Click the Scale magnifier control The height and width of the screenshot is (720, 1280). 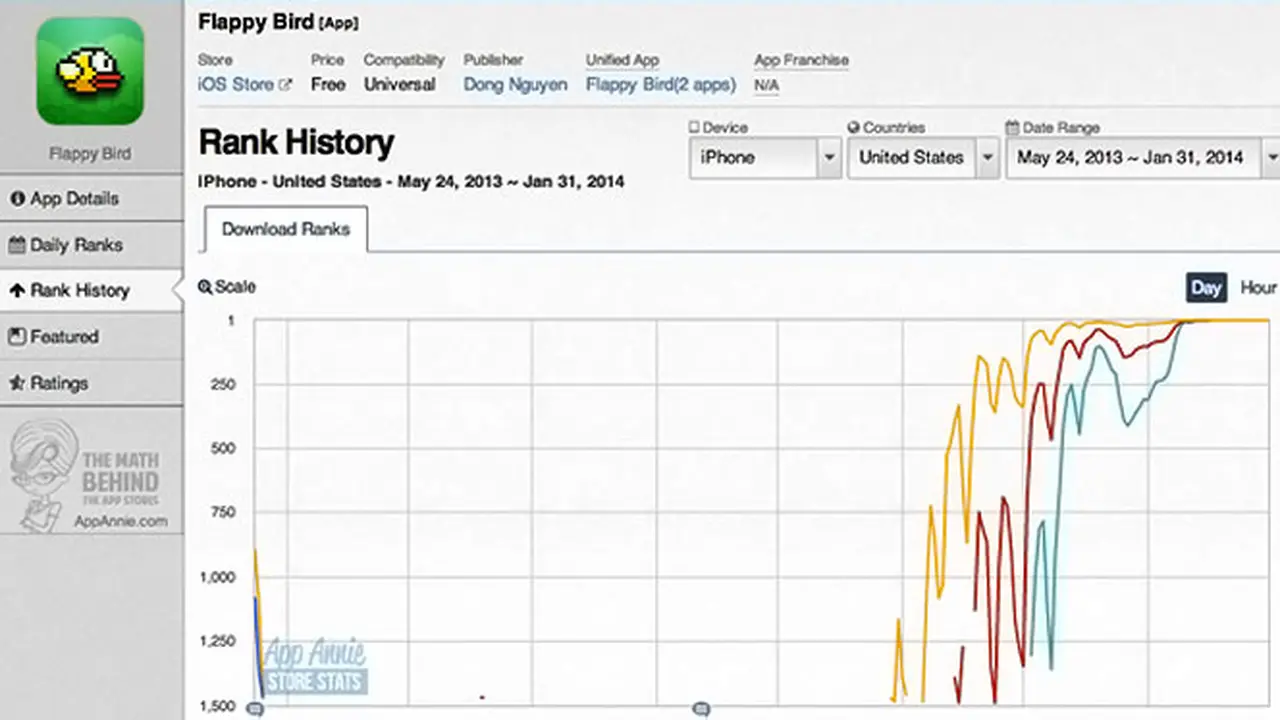pyautogui.click(x=227, y=287)
